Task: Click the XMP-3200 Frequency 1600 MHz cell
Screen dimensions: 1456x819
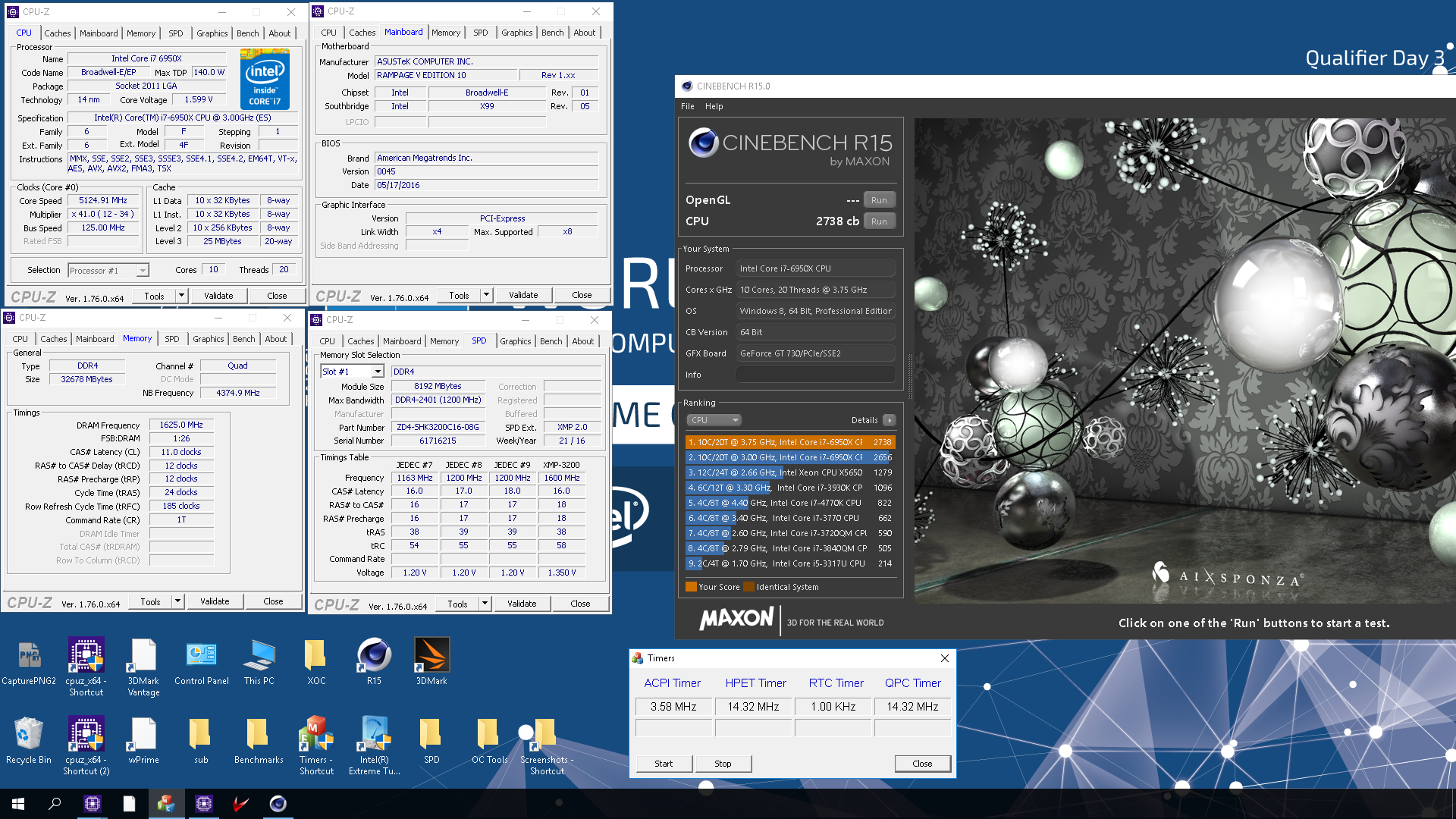Action: point(561,478)
